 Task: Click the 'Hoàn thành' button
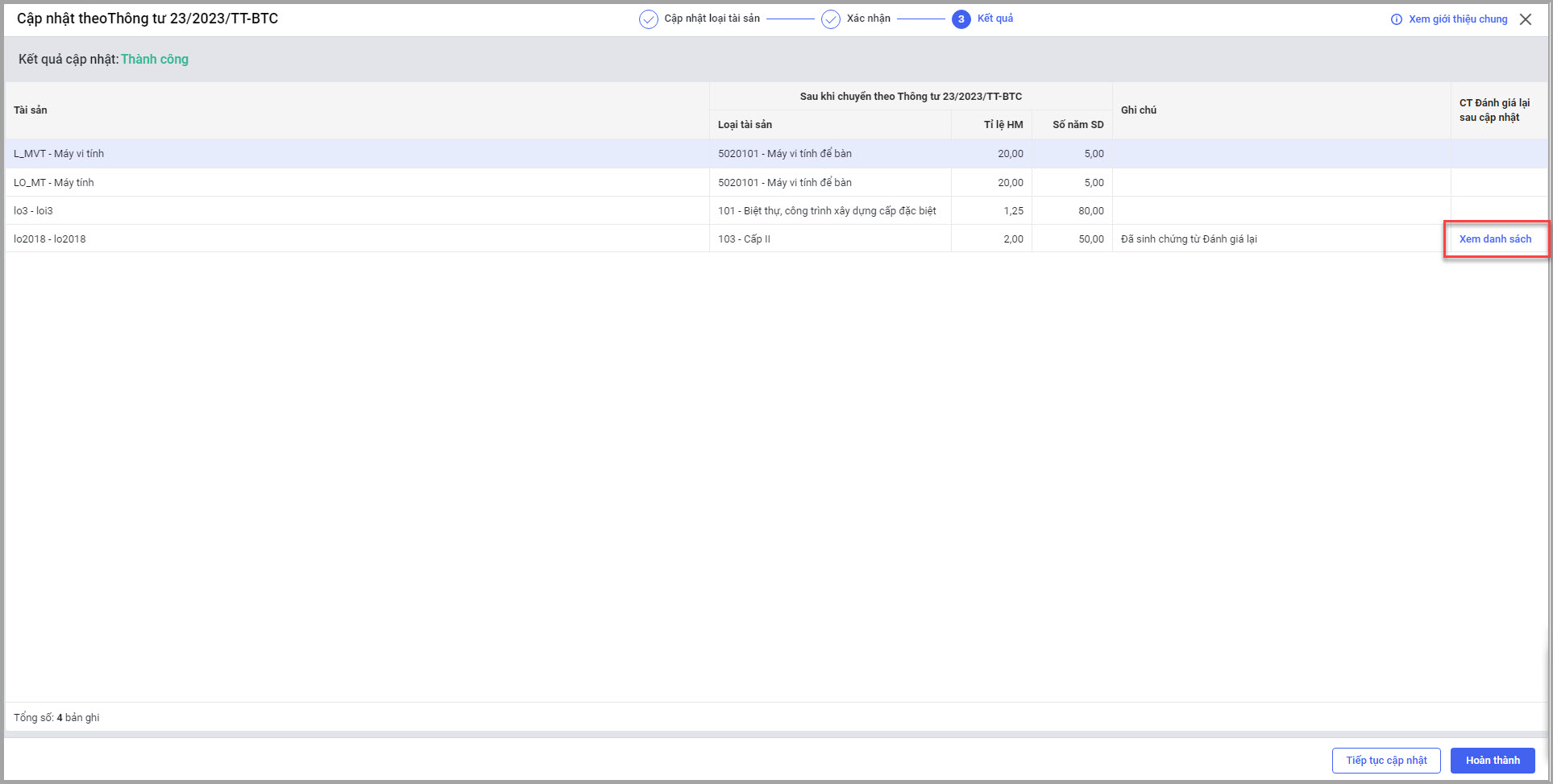coord(1493,761)
